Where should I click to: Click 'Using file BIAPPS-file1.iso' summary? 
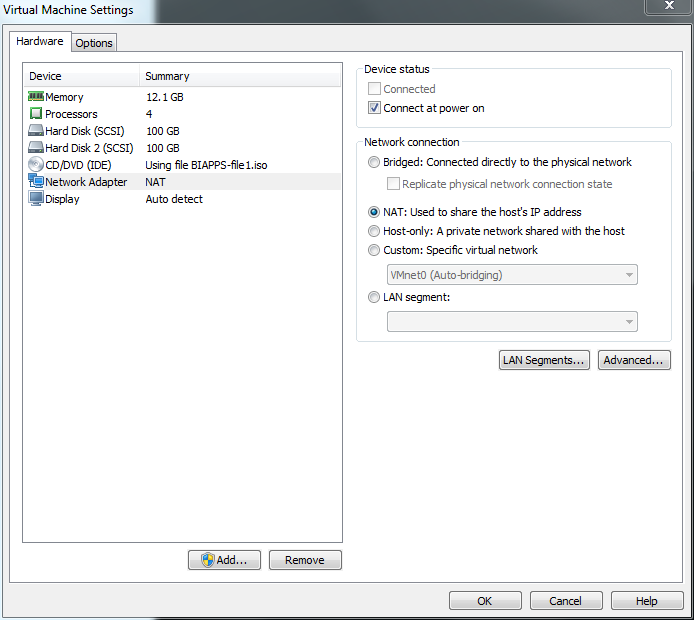point(206,165)
